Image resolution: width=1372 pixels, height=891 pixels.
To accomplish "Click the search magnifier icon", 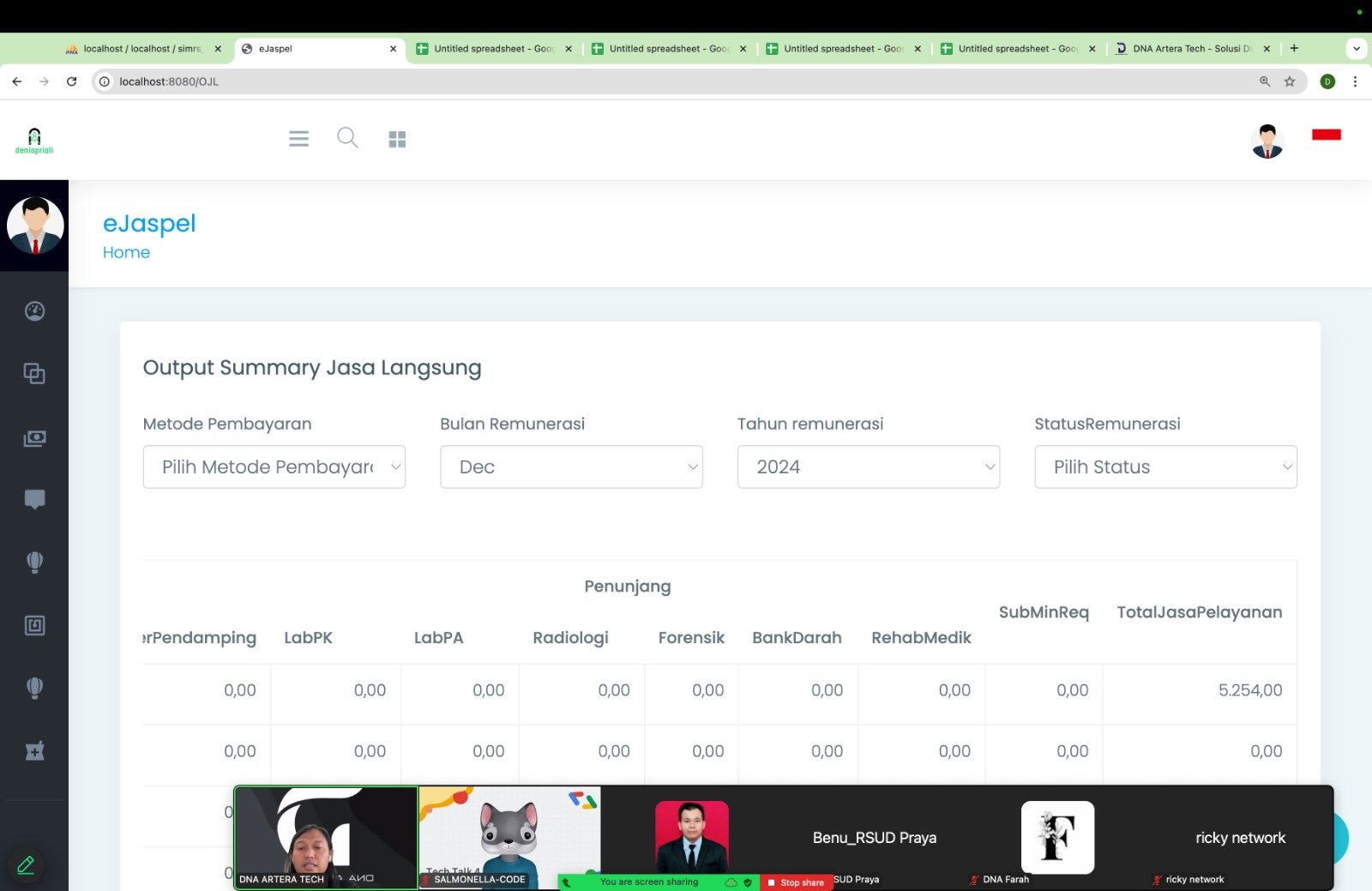I will coord(347,138).
